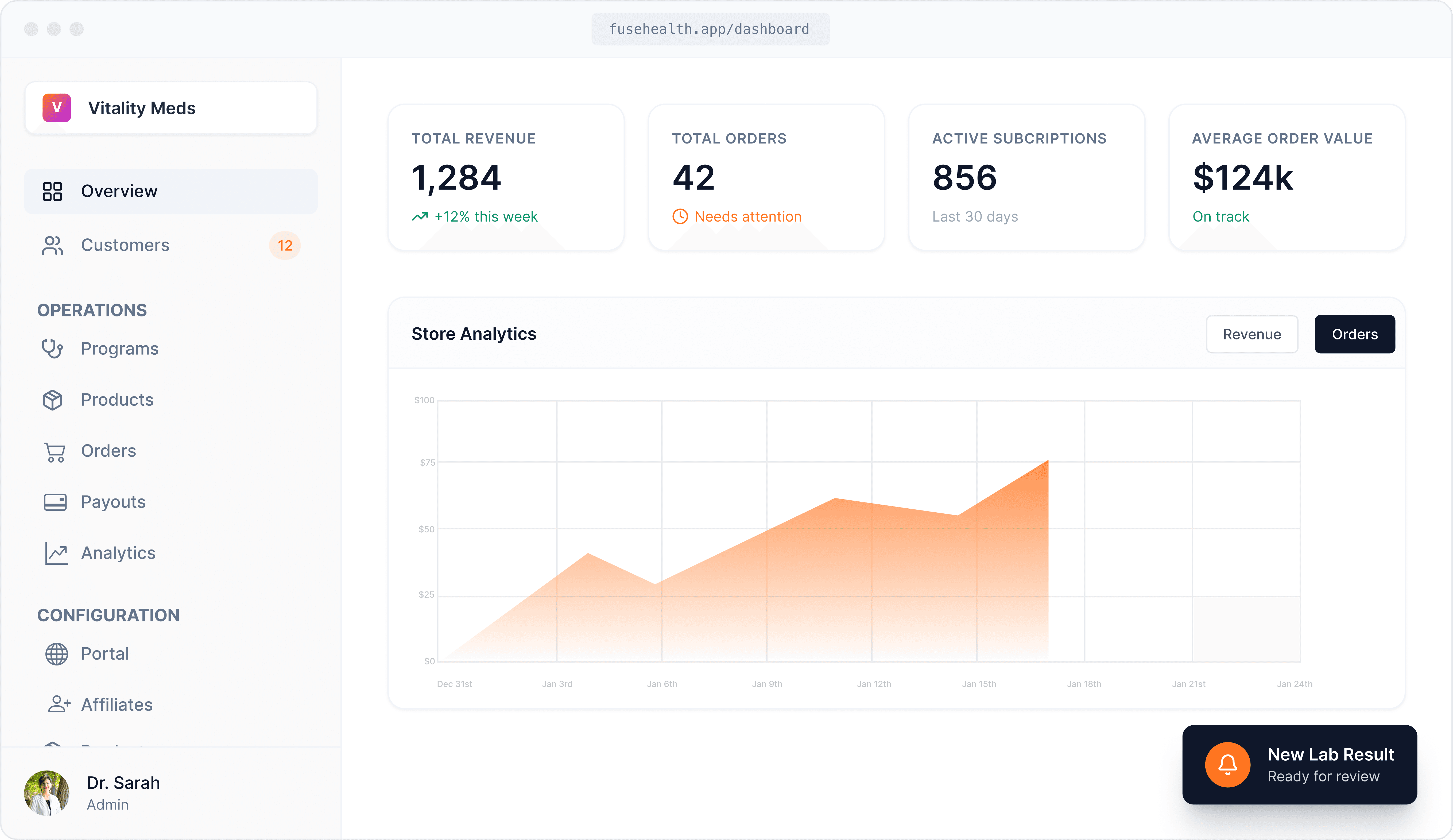
Task: Click the Customers people icon
Action: pyautogui.click(x=52, y=246)
